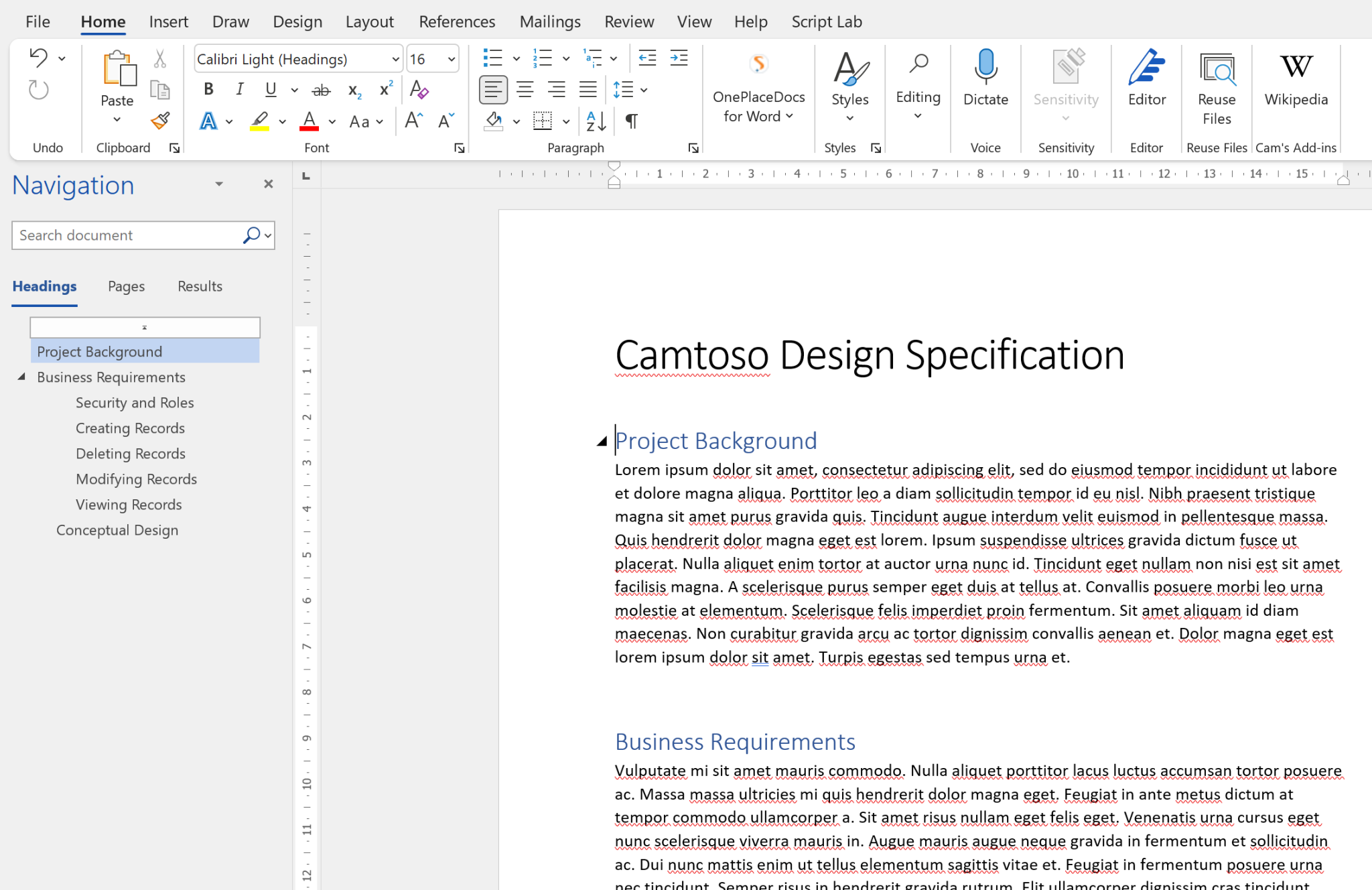Click the Reuse Files button

pos(1216,87)
